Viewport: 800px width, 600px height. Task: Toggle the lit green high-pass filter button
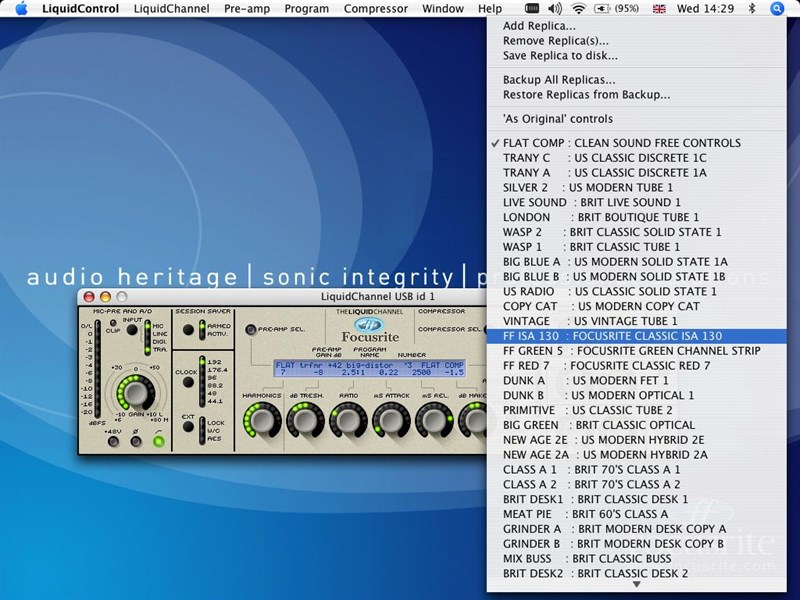(159, 441)
